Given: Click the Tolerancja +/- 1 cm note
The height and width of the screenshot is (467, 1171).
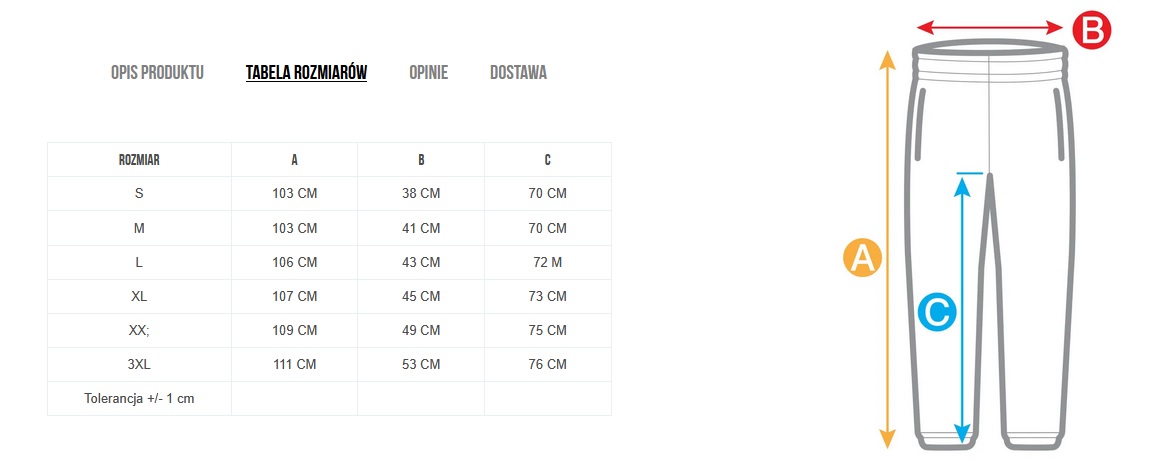Looking at the screenshot, I should tap(139, 398).
